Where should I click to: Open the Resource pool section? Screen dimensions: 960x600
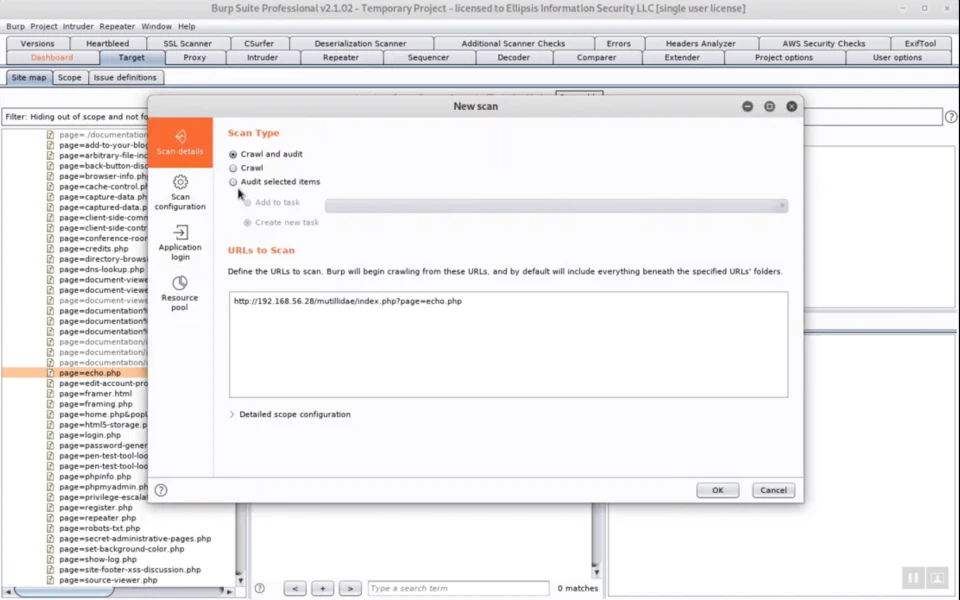pyautogui.click(x=180, y=294)
